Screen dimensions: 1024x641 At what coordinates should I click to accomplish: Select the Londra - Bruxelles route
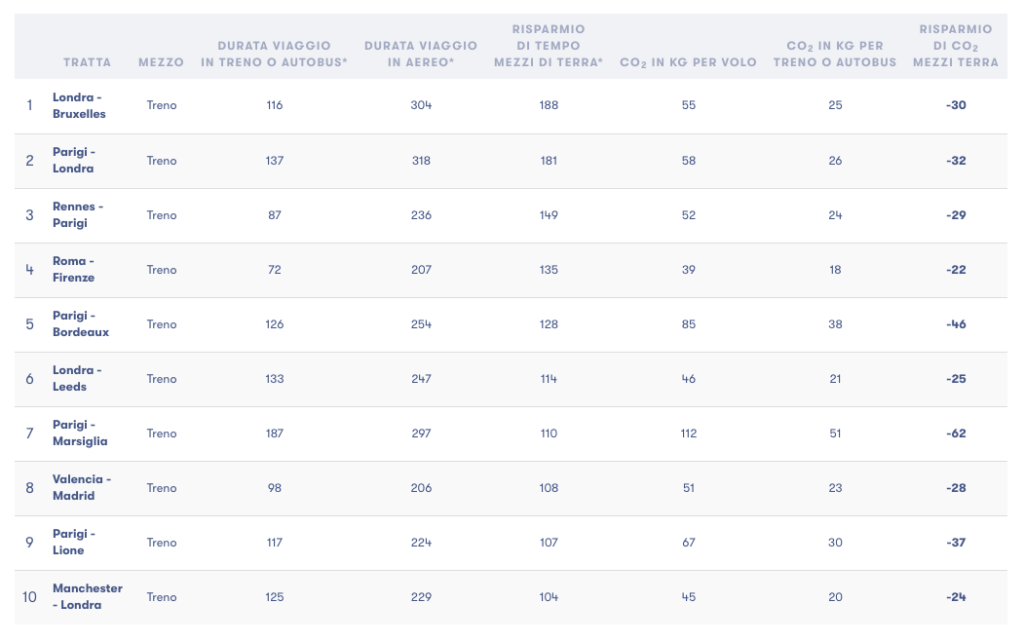point(79,106)
